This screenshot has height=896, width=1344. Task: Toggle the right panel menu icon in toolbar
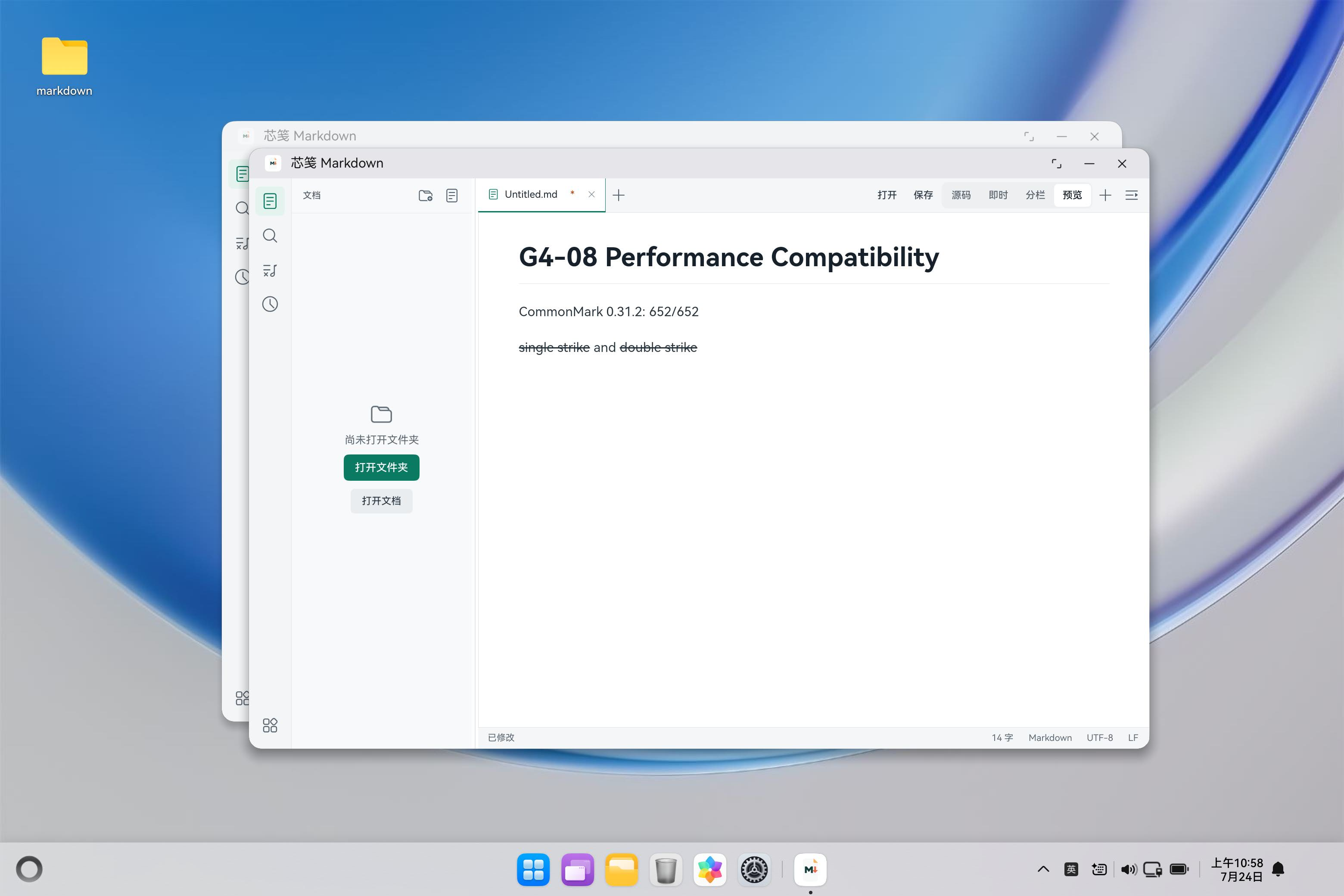1132,196
